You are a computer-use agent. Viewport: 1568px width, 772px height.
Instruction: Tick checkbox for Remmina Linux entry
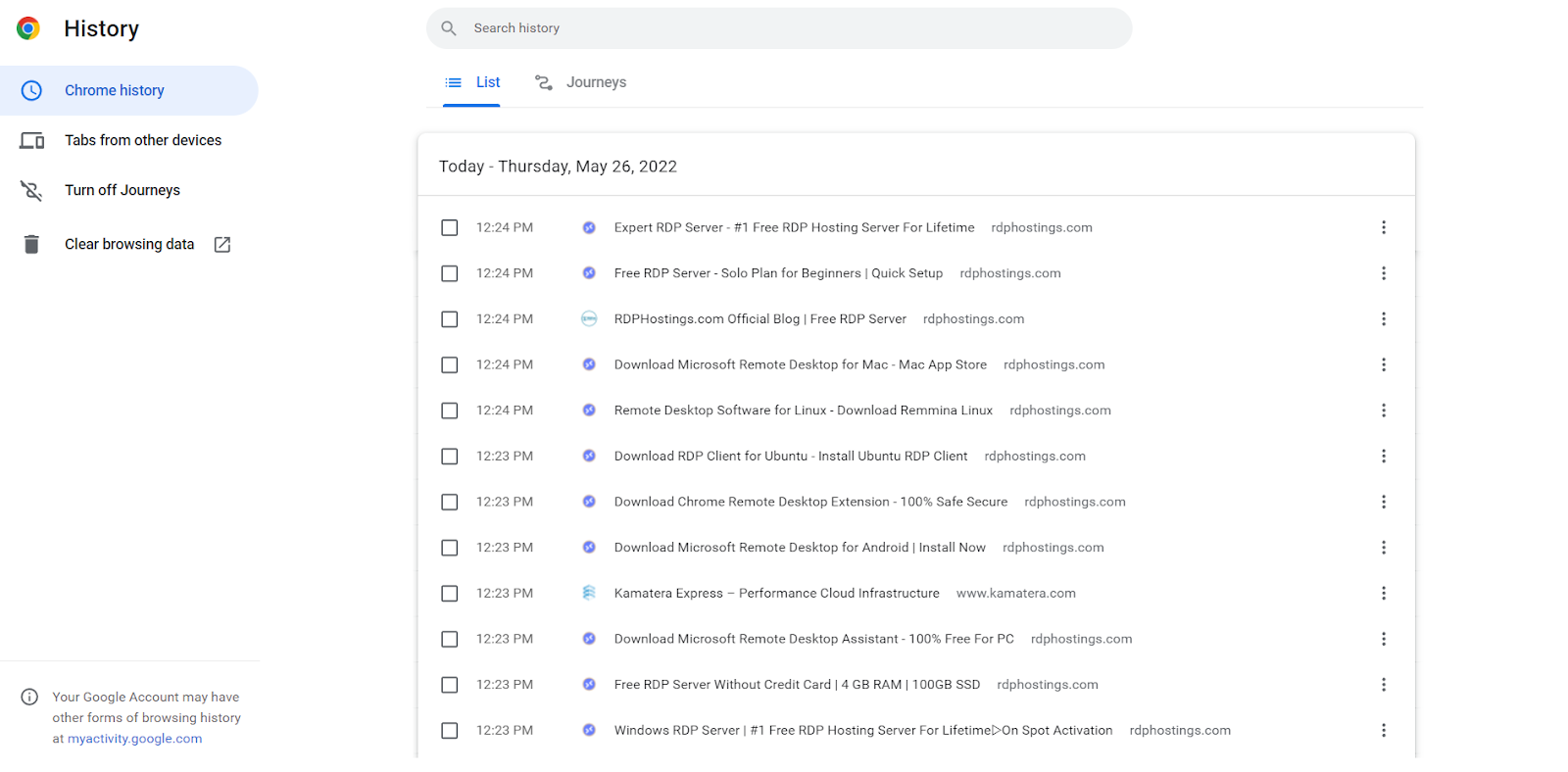(450, 410)
